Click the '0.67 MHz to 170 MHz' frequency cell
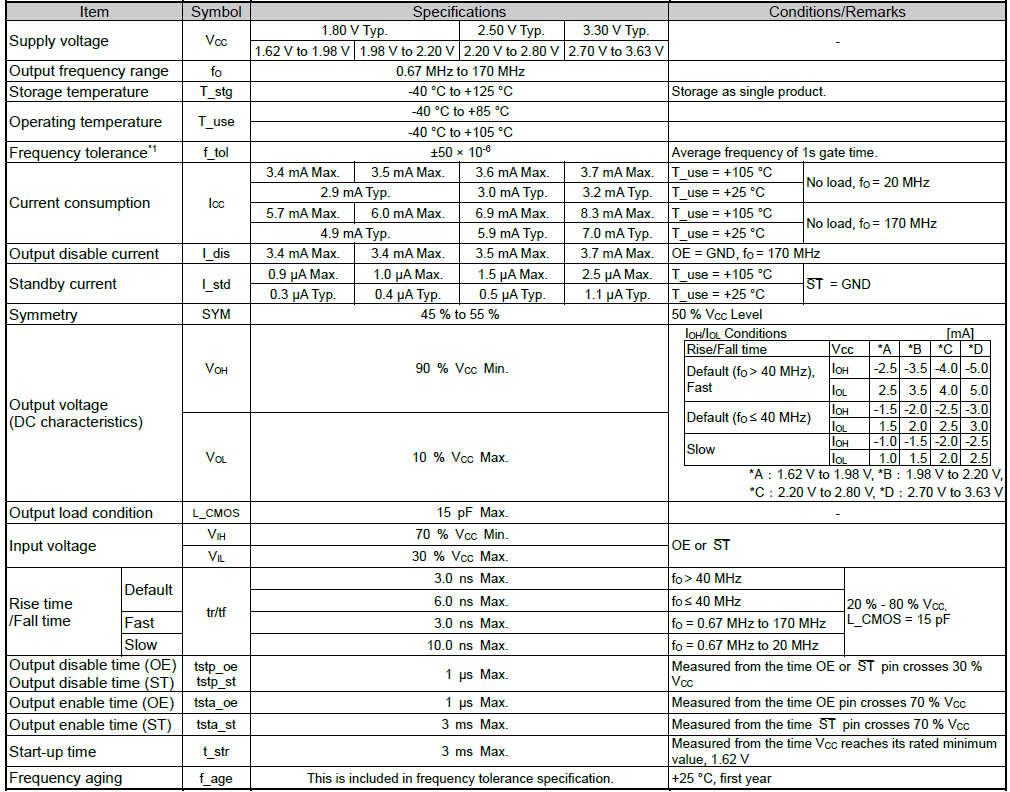This screenshot has height=792, width=1010. [x=459, y=71]
